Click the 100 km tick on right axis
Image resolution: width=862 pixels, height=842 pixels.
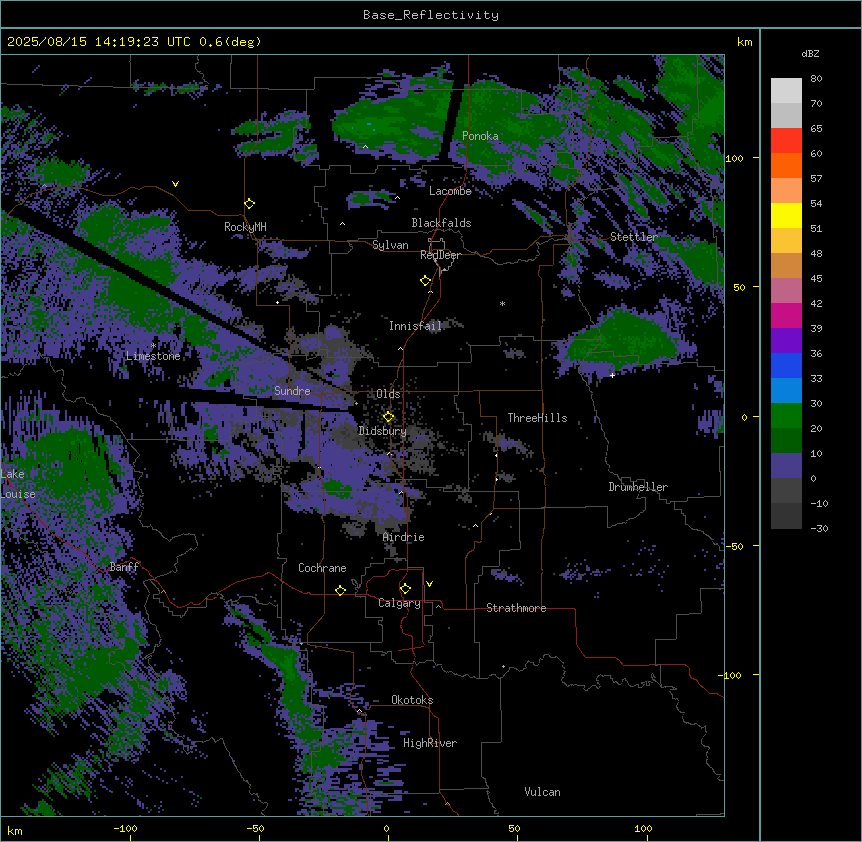pos(734,158)
